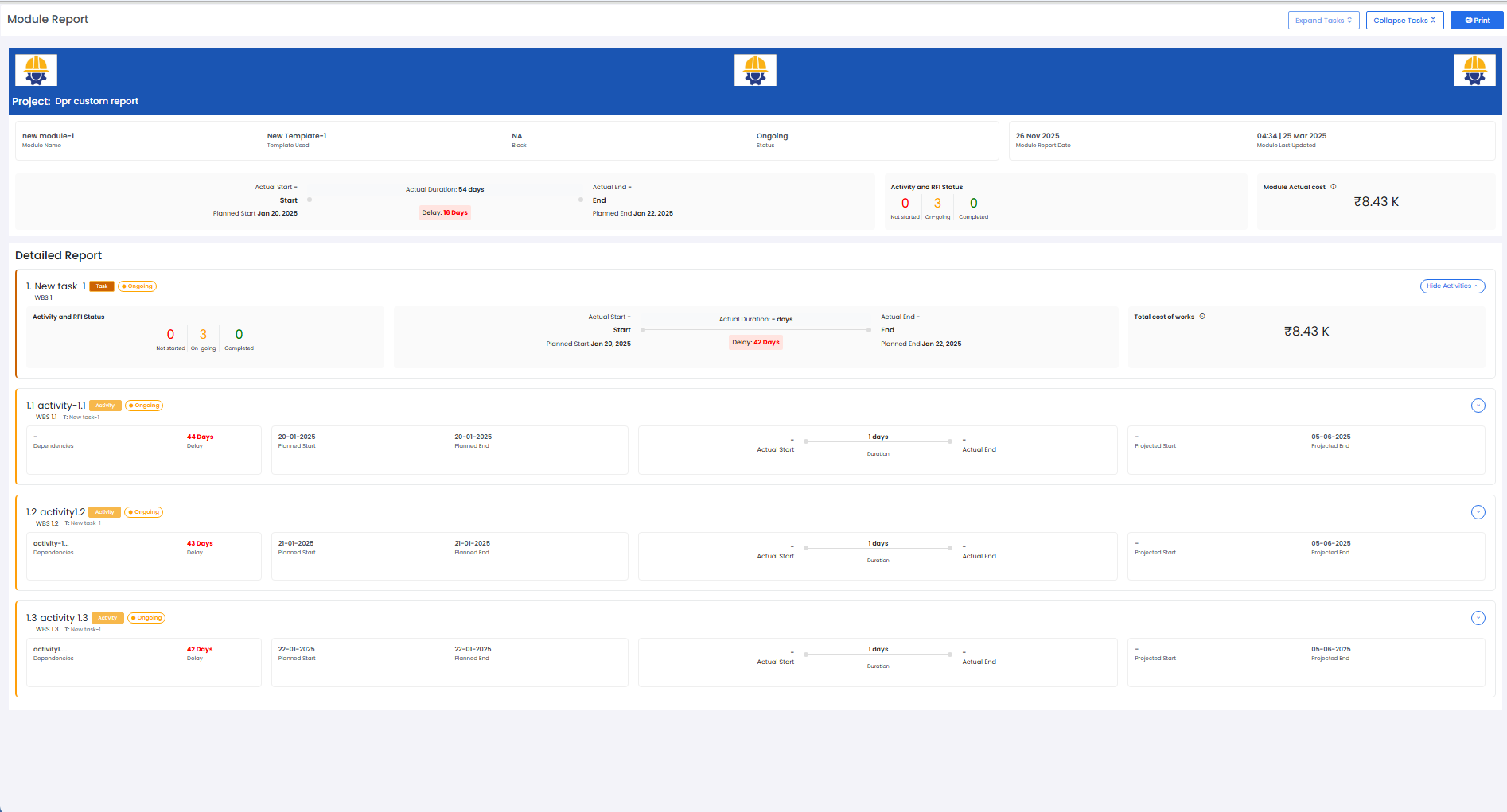Expand activity-1.1 details with circle chevron
This screenshot has height=812, width=1507.
click(x=1478, y=406)
